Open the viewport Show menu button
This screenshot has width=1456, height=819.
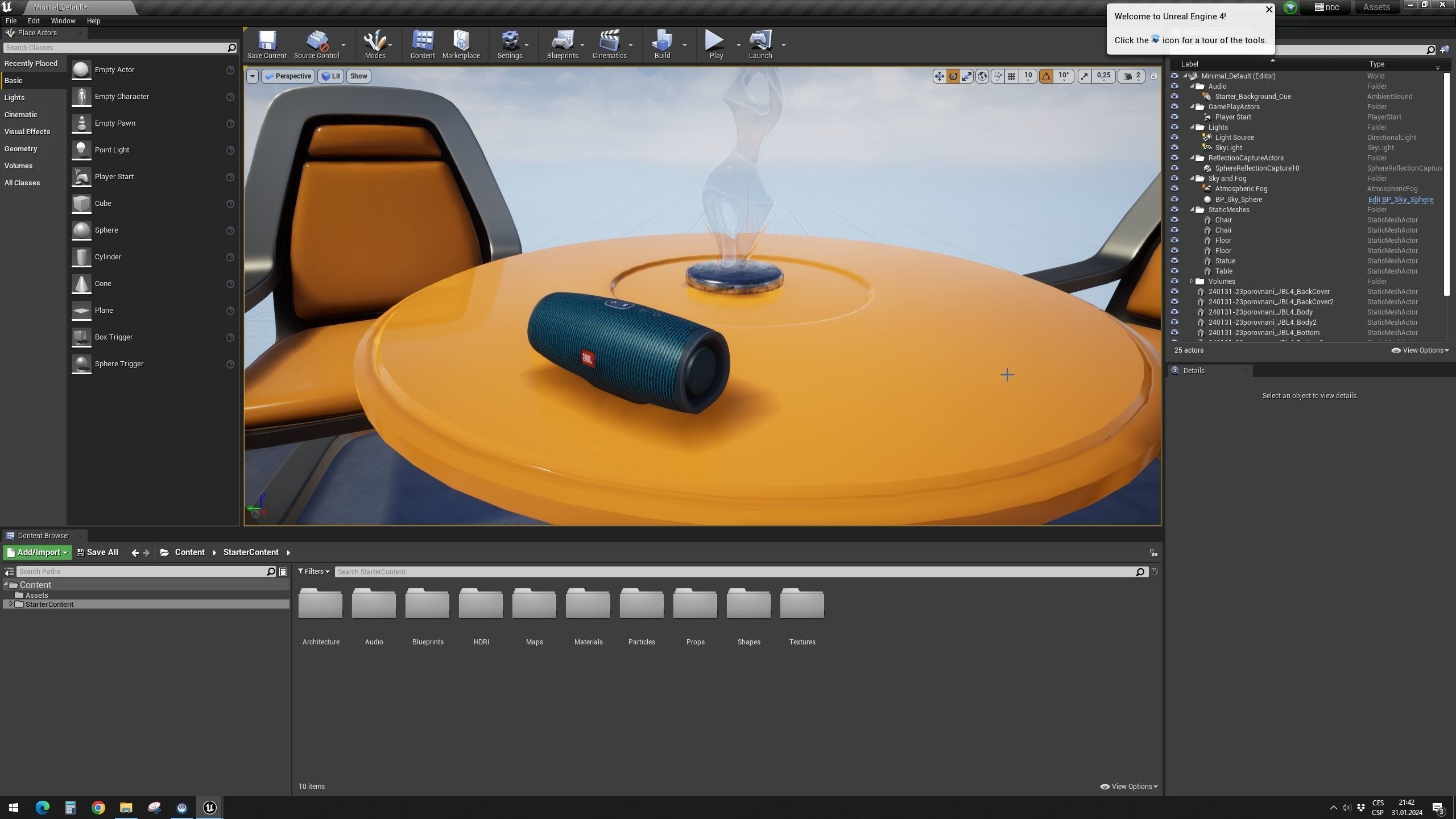[x=359, y=76]
